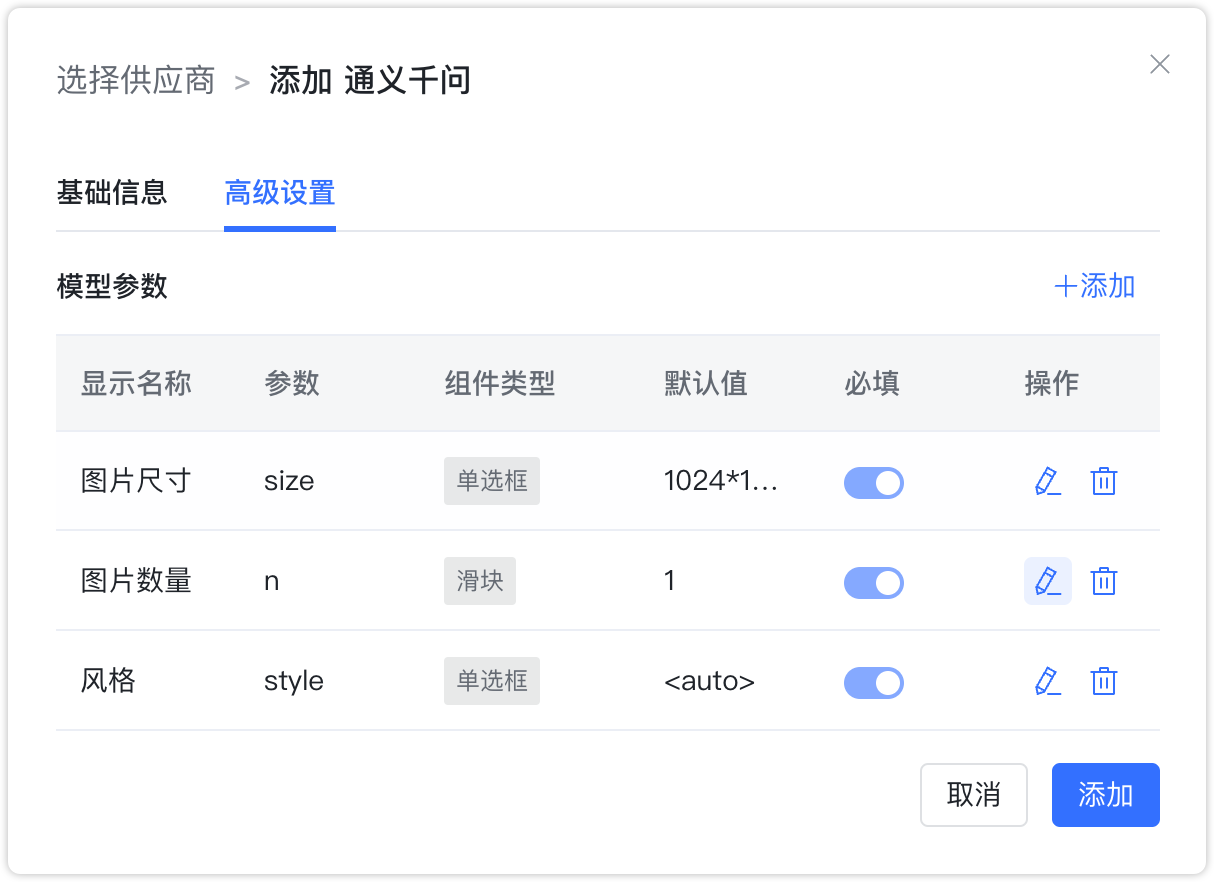Switch to the 基础信息 tab

pos(112,193)
